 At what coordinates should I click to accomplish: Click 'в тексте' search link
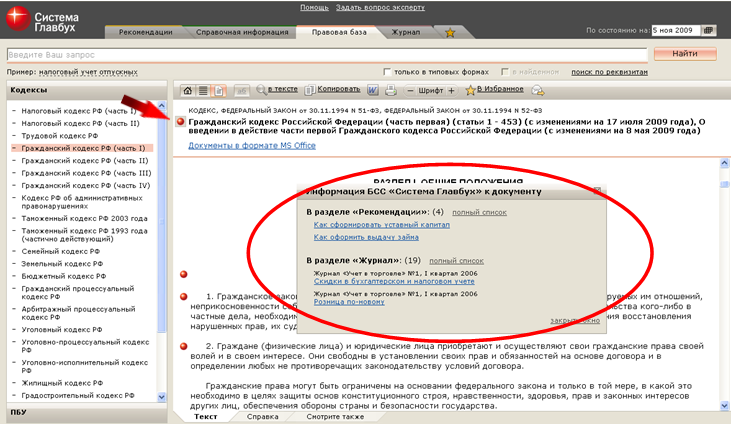(283, 89)
